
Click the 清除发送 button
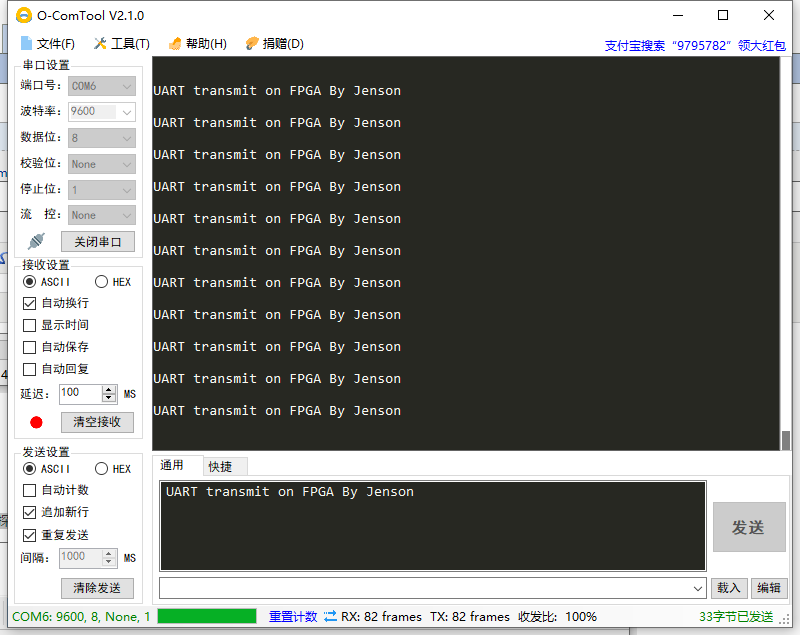click(x=97, y=588)
